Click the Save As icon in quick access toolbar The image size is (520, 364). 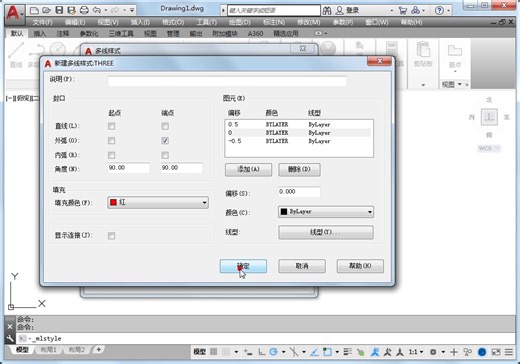pos(71,10)
